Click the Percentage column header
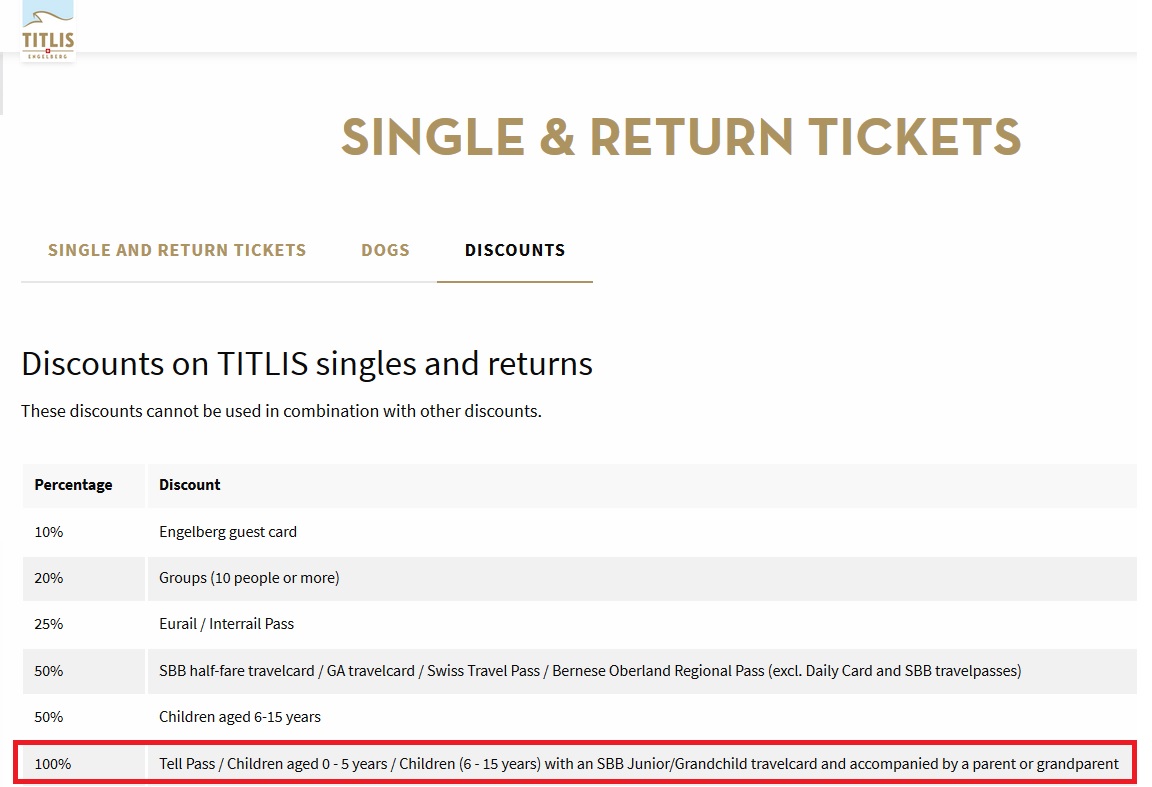This screenshot has height=787, width=1152. (73, 485)
